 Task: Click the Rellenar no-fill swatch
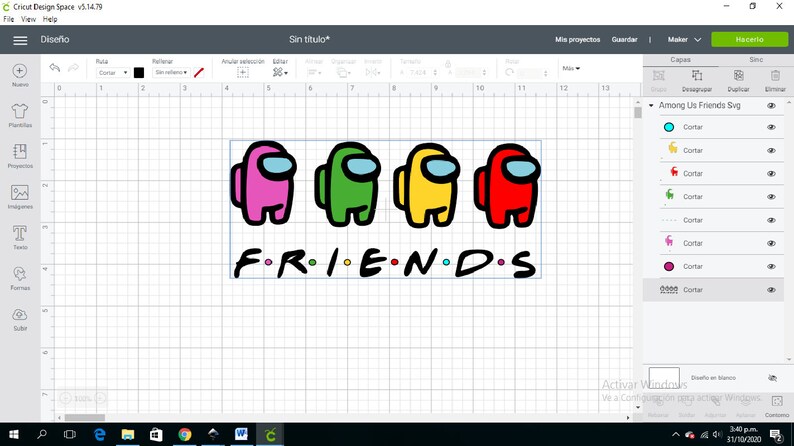(199, 73)
